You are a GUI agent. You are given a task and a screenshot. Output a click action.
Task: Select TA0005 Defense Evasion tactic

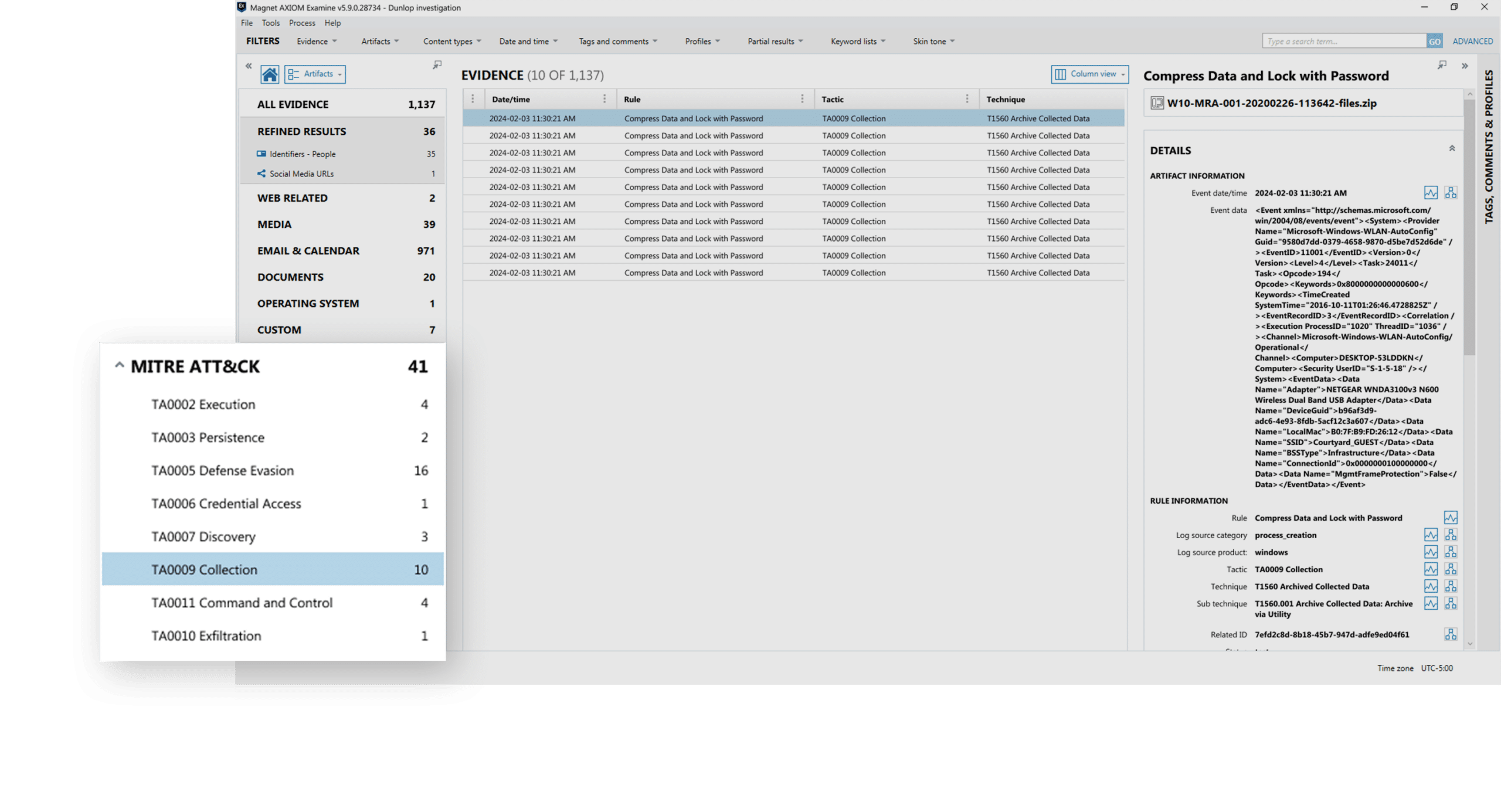point(273,470)
